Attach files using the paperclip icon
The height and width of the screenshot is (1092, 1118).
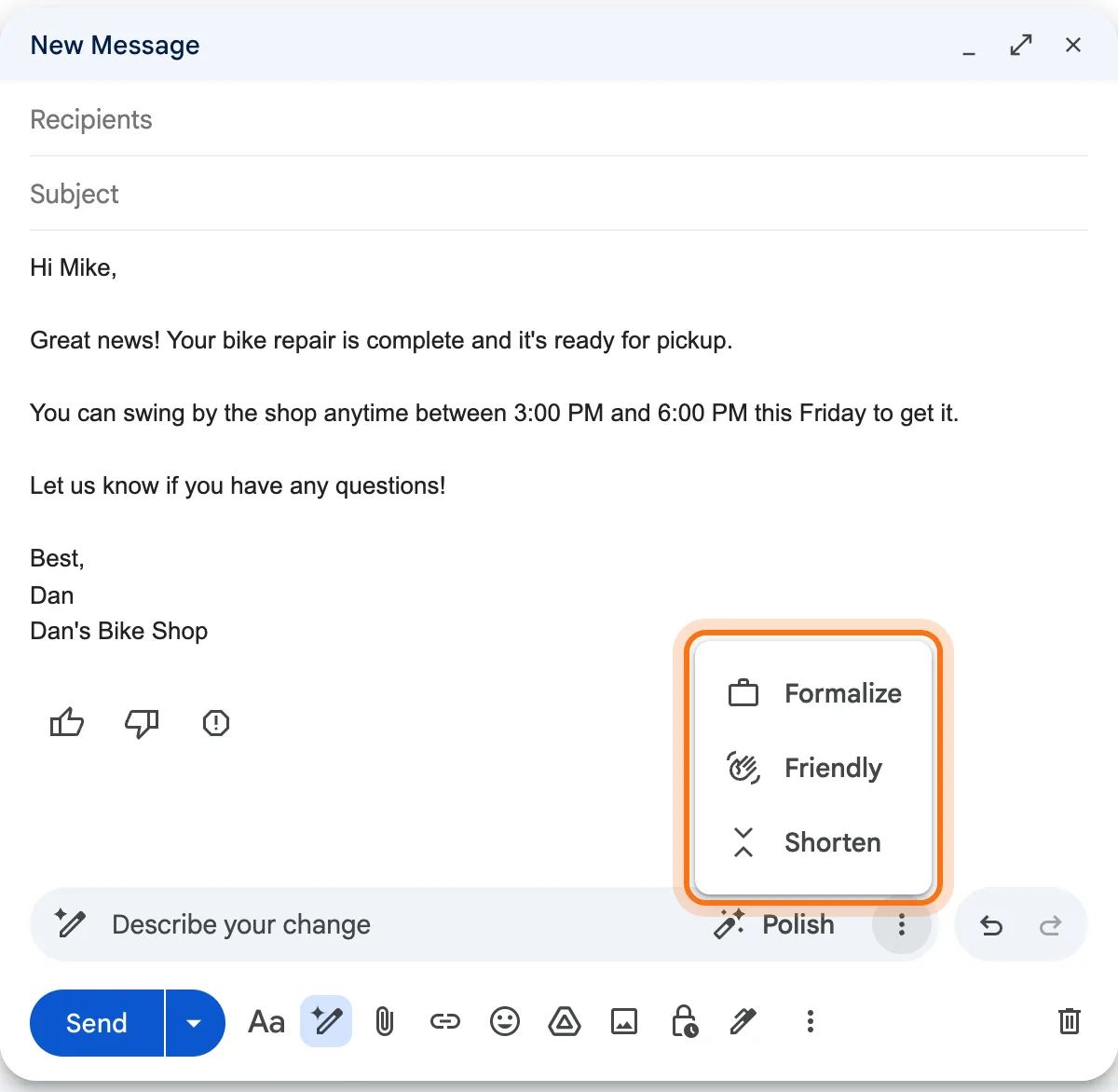pyautogui.click(x=384, y=1022)
